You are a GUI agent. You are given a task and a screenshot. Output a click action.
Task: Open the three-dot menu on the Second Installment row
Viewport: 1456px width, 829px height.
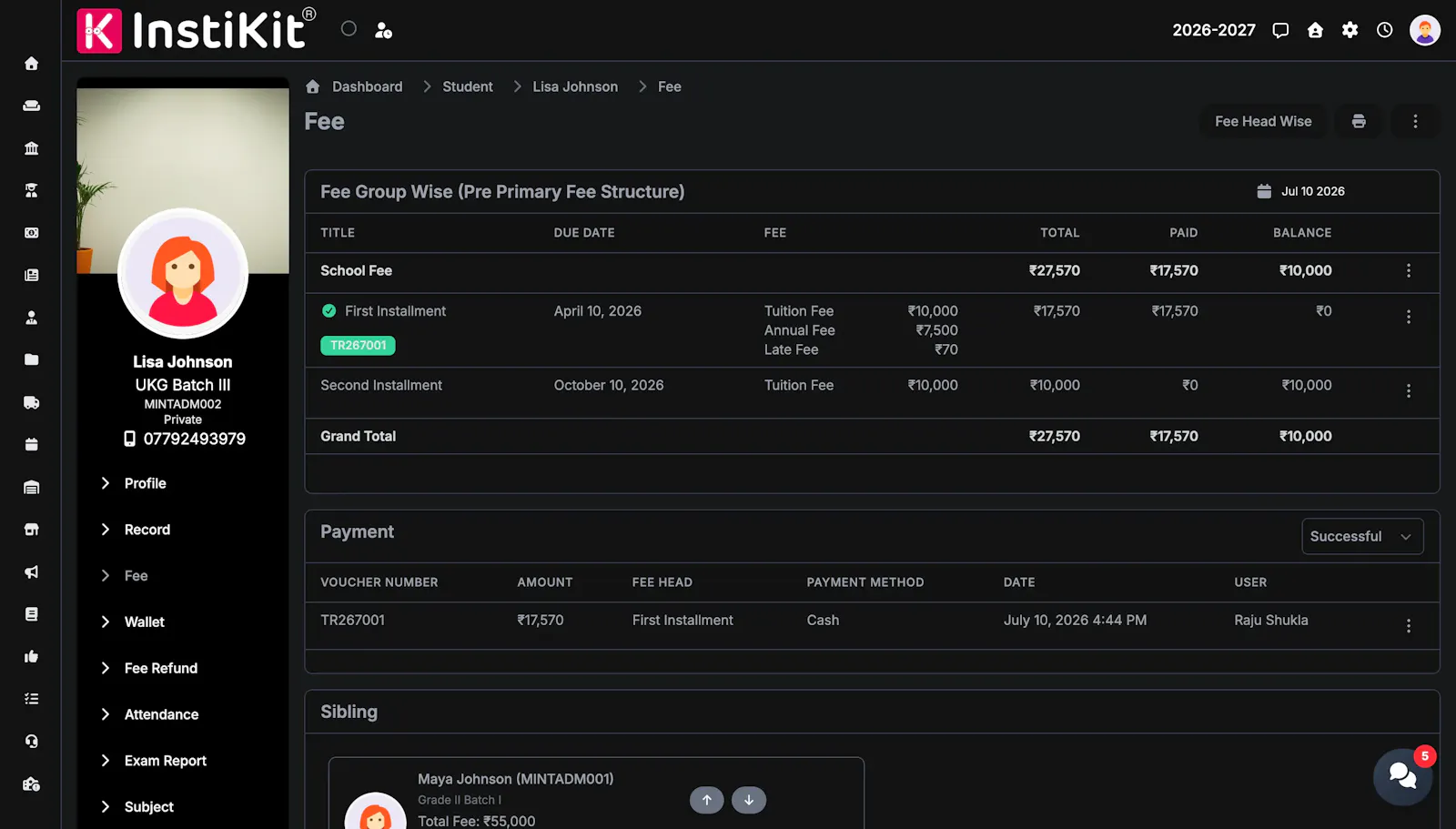coord(1408,390)
